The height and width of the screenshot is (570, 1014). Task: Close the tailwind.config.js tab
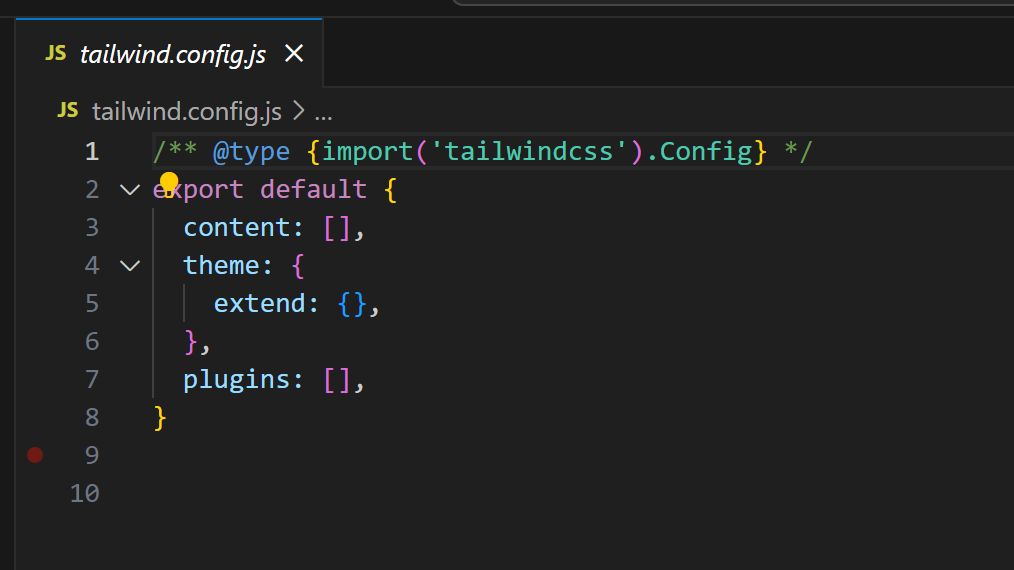[294, 54]
